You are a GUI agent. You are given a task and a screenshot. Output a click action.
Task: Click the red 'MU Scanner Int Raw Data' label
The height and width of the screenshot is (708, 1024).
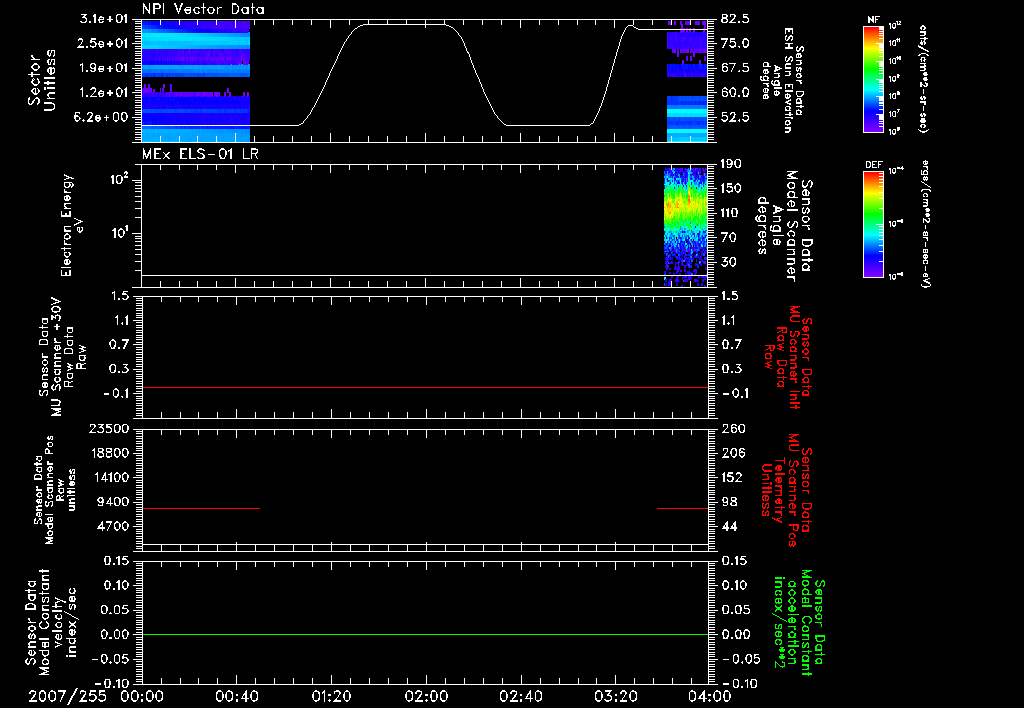[788, 358]
